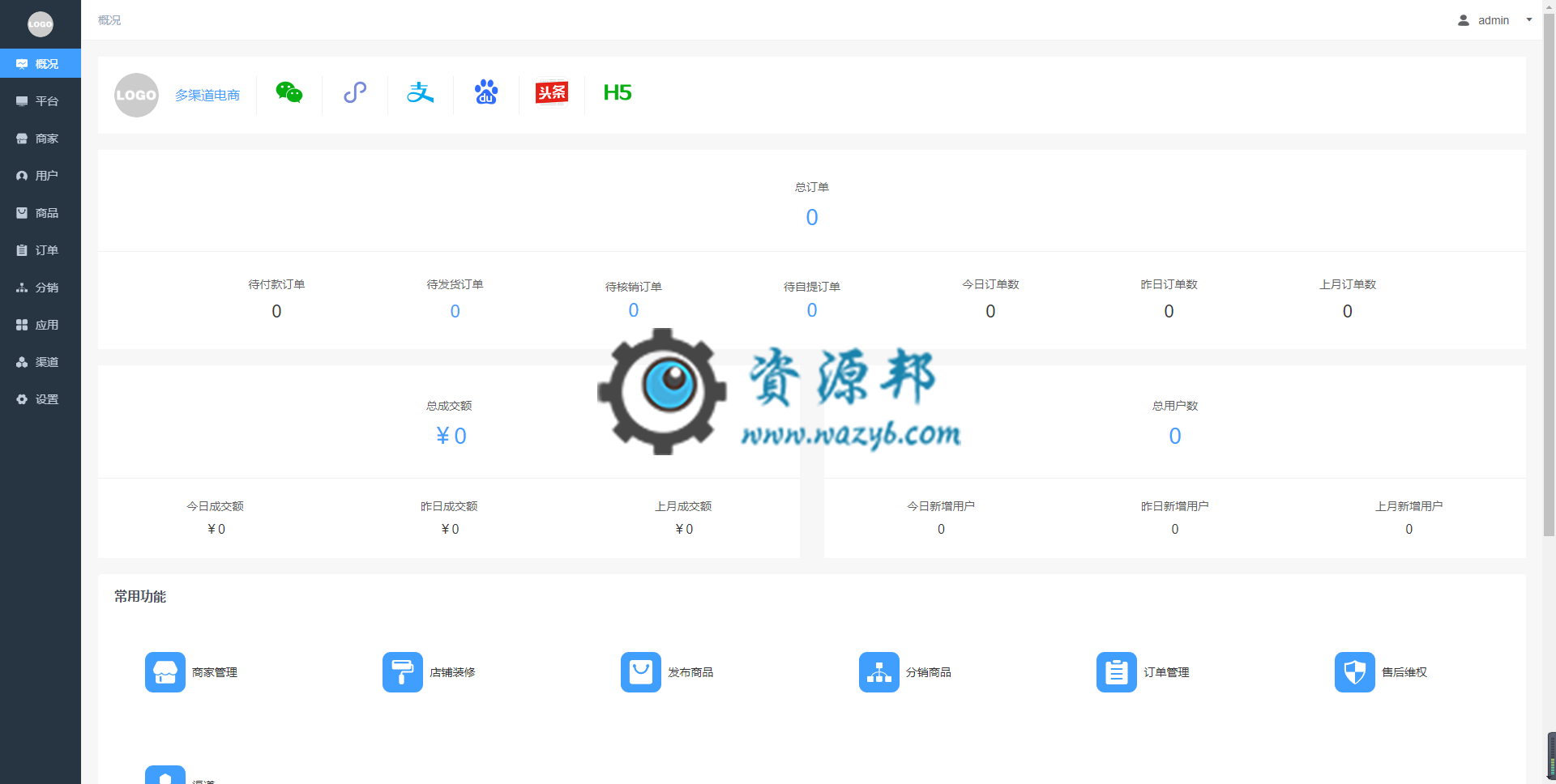Select 概况 in the sidebar

click(x=41, y=64)
